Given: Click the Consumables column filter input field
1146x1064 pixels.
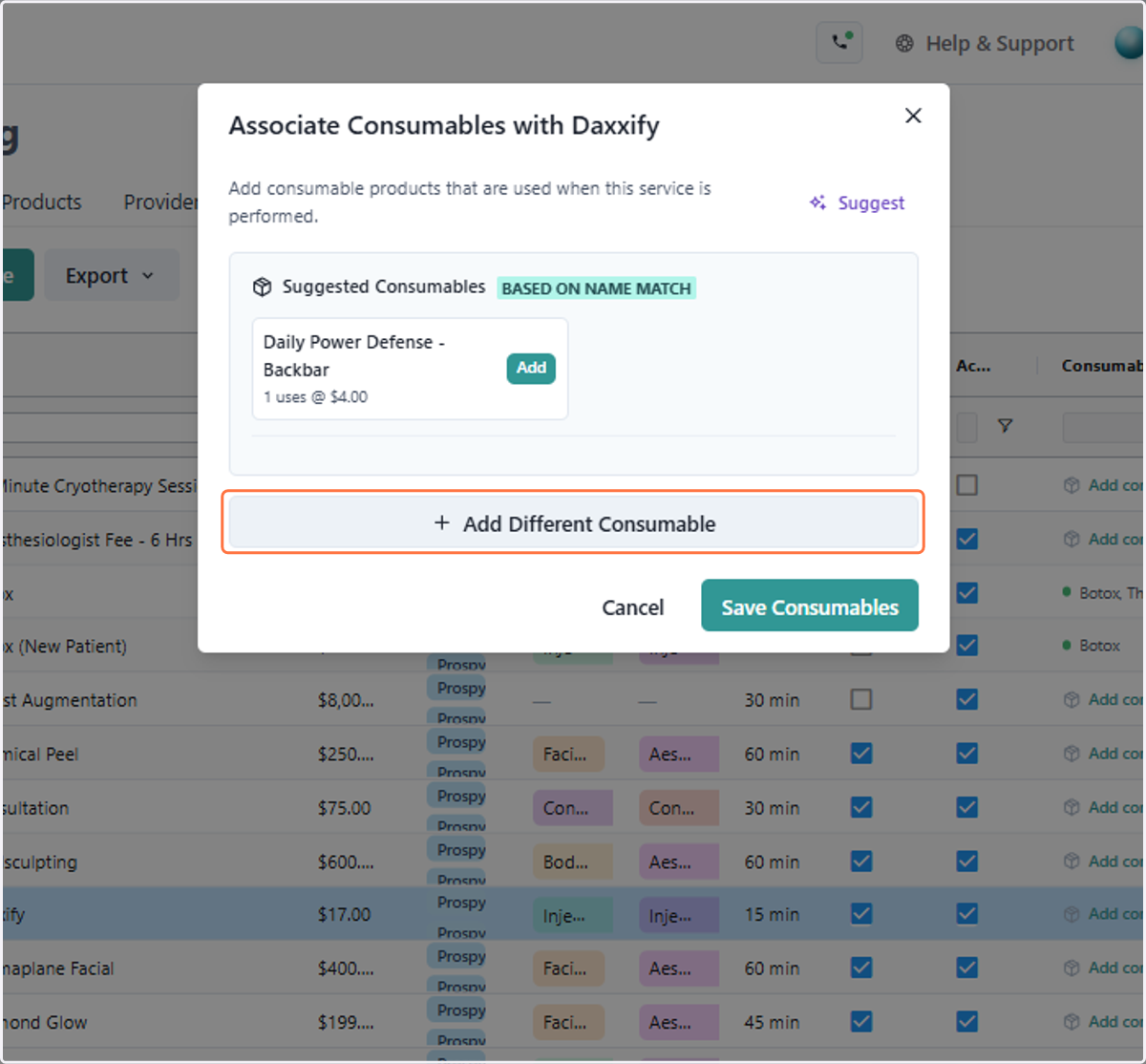Looking at the screenshot, I should (1104, 427).
